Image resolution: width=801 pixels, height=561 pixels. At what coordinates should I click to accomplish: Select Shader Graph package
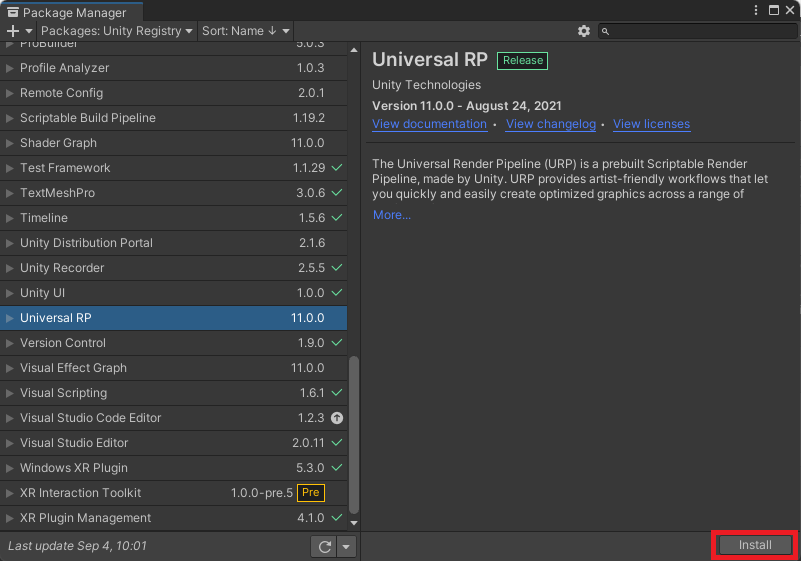pyautogui.click(x=173, y=143)
